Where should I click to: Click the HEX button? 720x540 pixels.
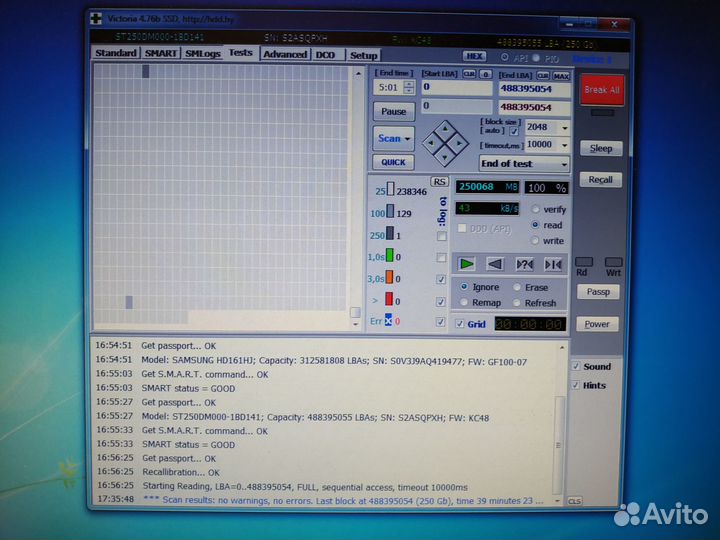[x=474, y=56]
